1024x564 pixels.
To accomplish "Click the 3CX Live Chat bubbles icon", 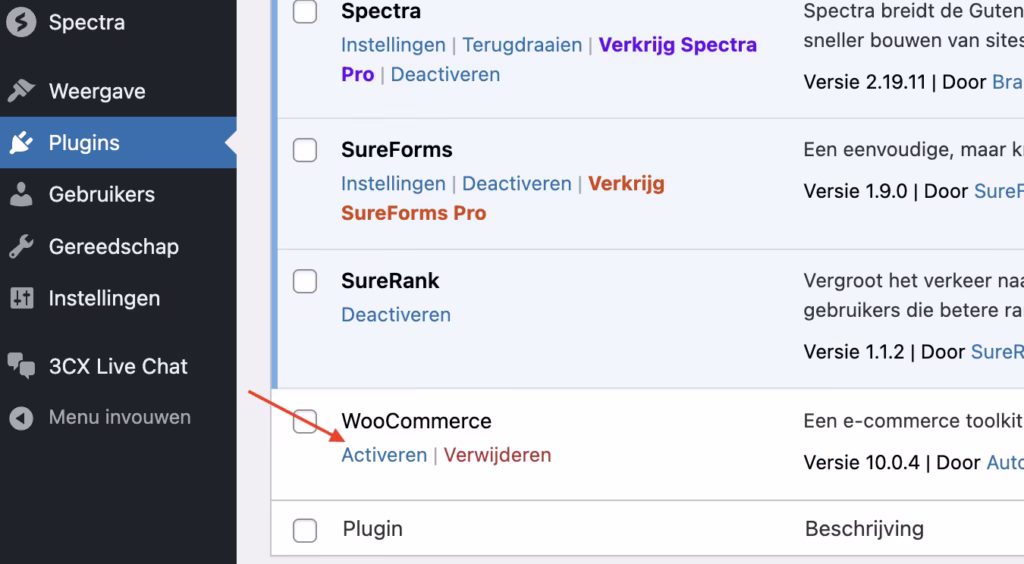I will click(21, 366).
